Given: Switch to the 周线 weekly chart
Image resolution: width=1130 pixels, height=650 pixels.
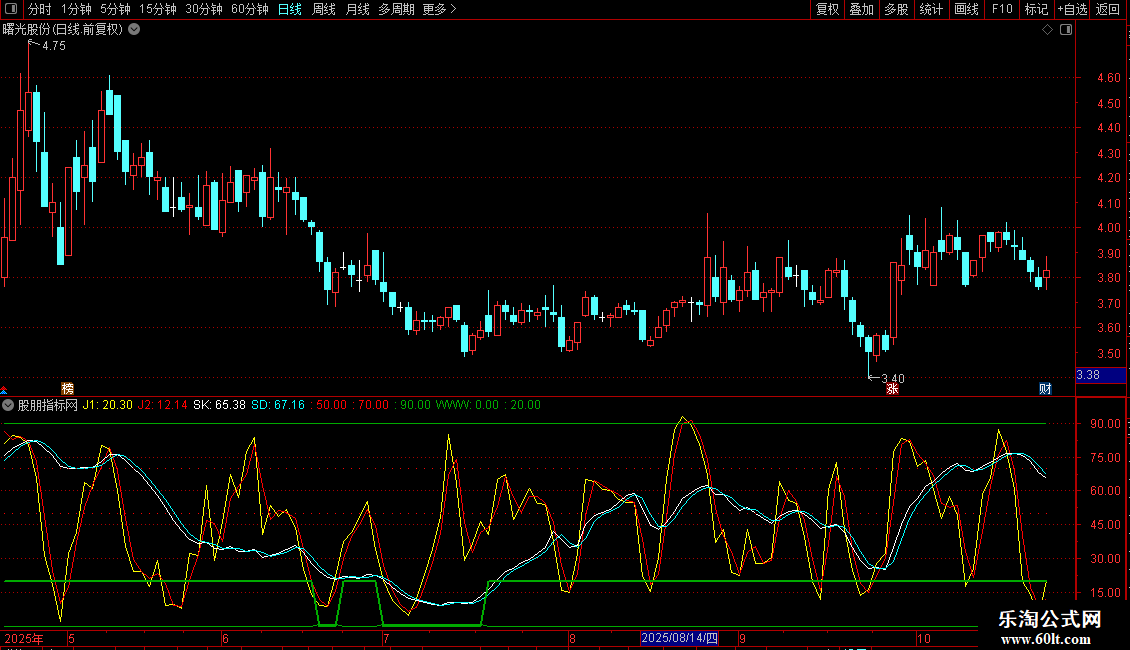Looking at the screenshot, I should [324, 9].
